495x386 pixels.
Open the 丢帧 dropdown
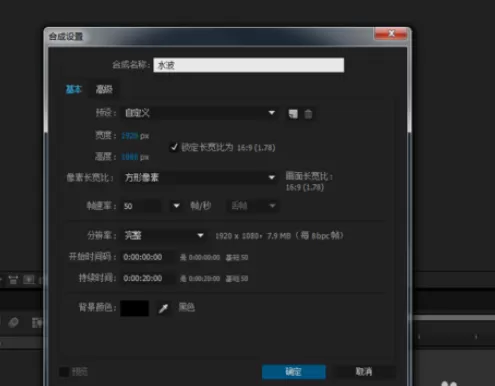[253, 206]
